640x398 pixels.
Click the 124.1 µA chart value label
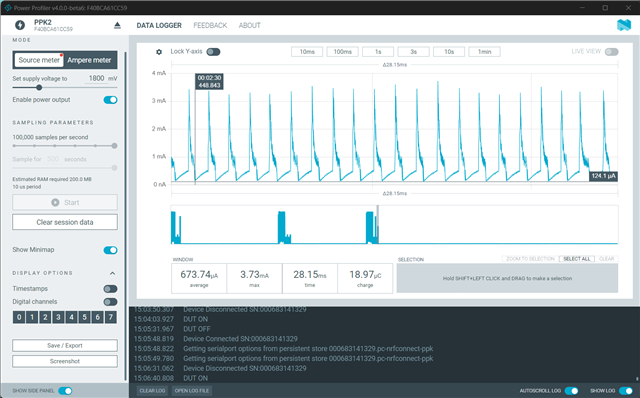pyautogui.click(x=604, y=176)
